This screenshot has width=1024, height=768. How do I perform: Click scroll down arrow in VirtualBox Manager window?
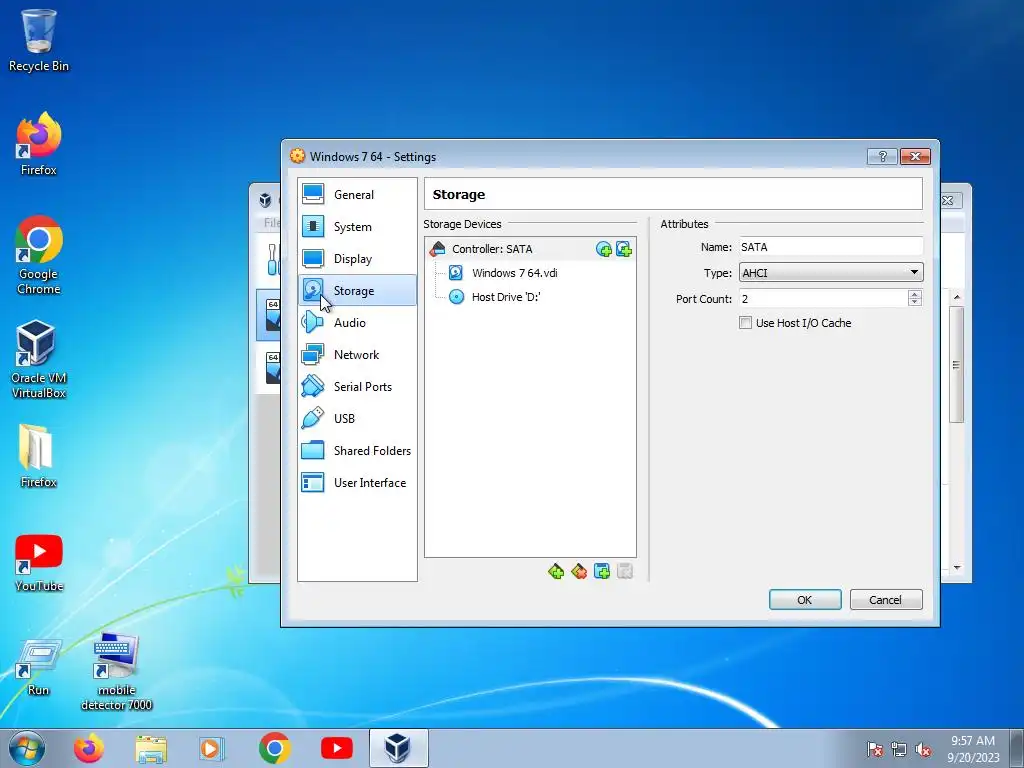957,568
